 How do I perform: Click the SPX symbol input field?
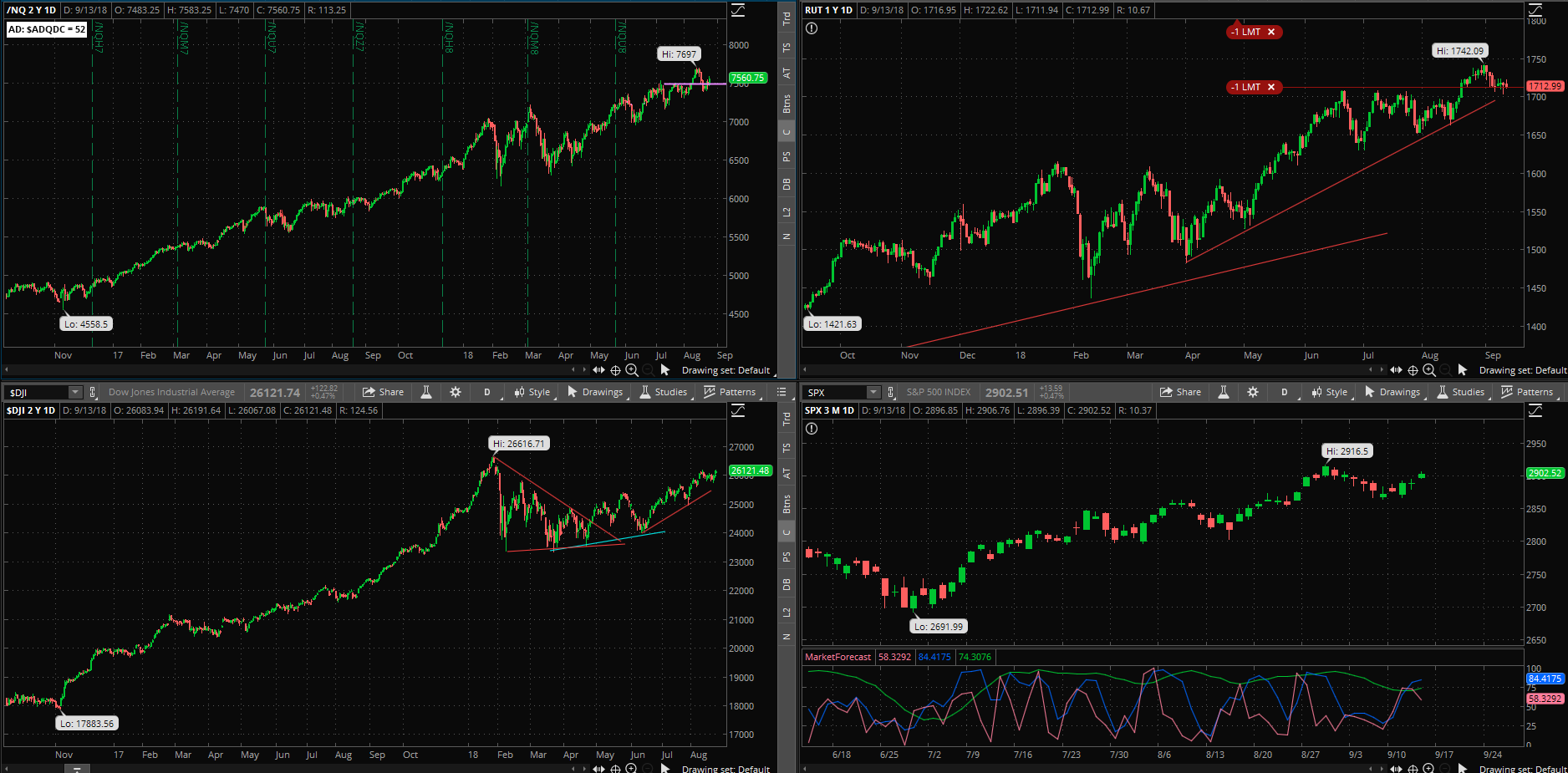[x=835, y=392]
